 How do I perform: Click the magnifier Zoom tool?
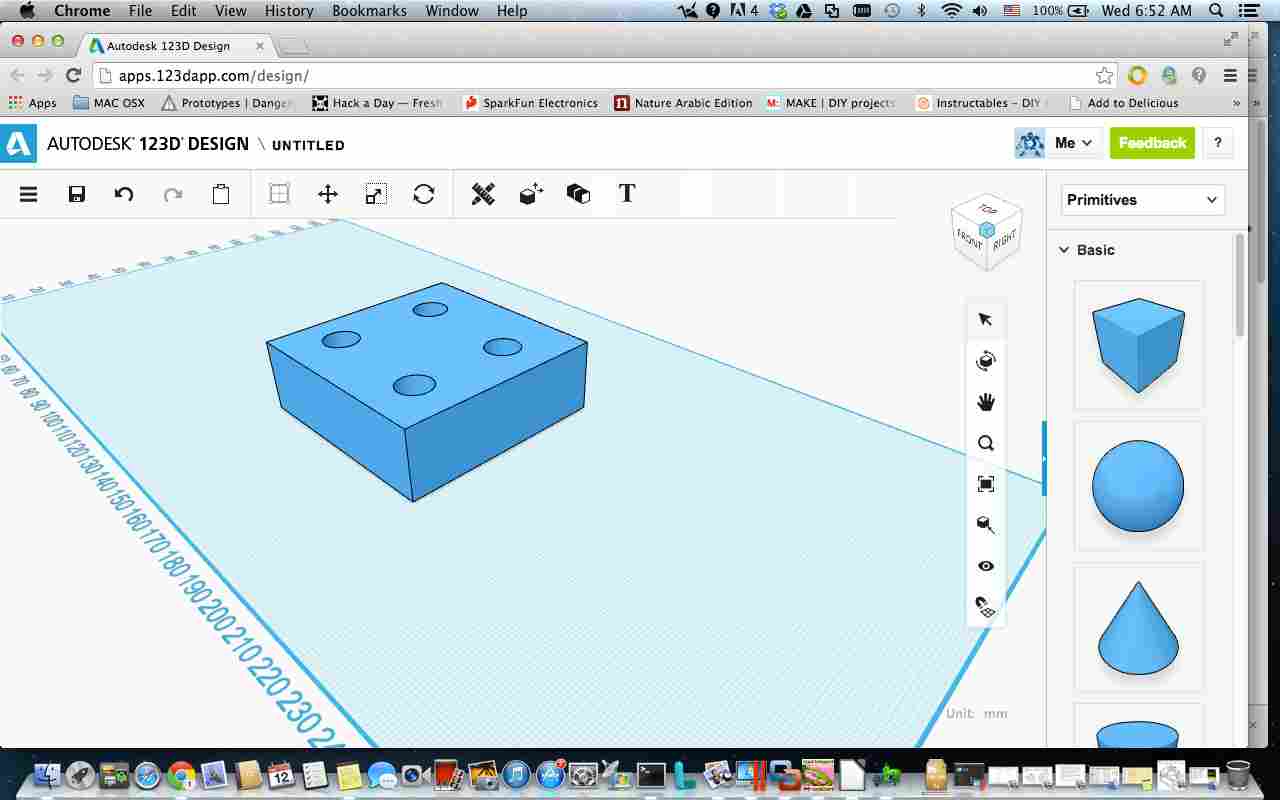(986, 443)
